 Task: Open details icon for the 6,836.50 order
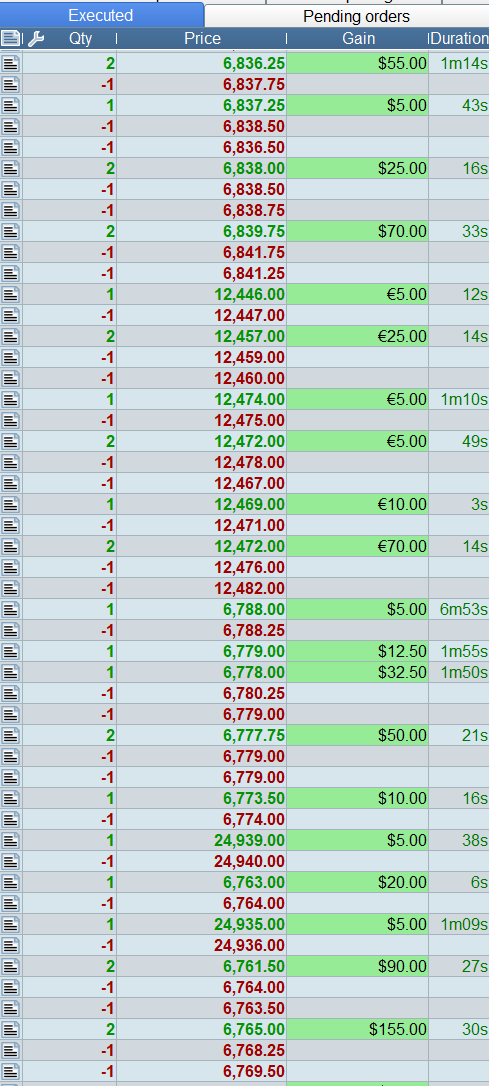(10, 148)
